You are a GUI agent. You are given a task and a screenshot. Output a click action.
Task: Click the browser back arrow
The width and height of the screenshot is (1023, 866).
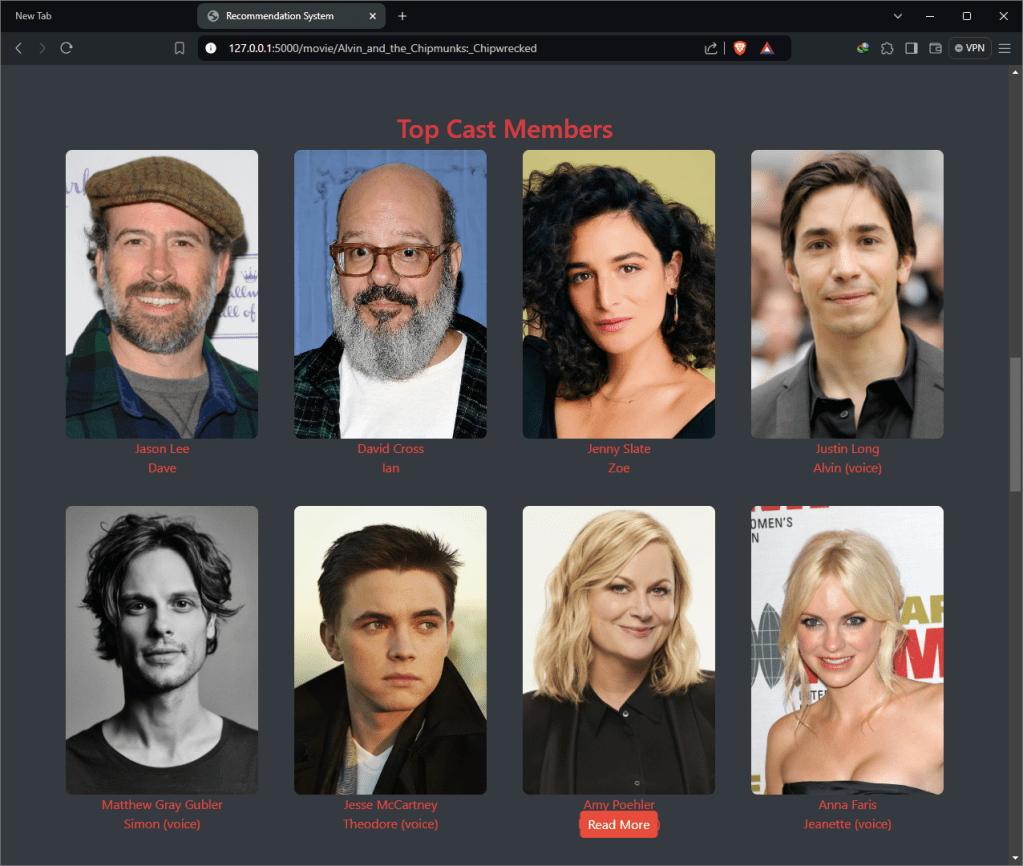pos(18,48)
